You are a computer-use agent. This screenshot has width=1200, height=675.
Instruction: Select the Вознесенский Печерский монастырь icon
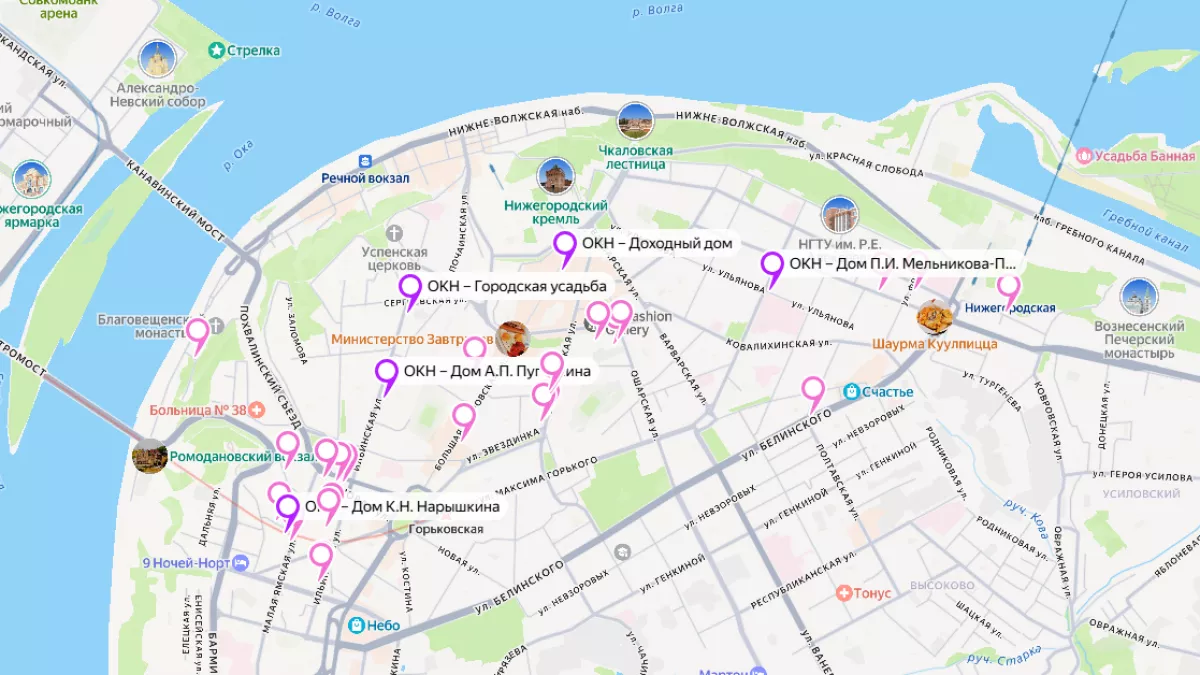(1138, 297)
